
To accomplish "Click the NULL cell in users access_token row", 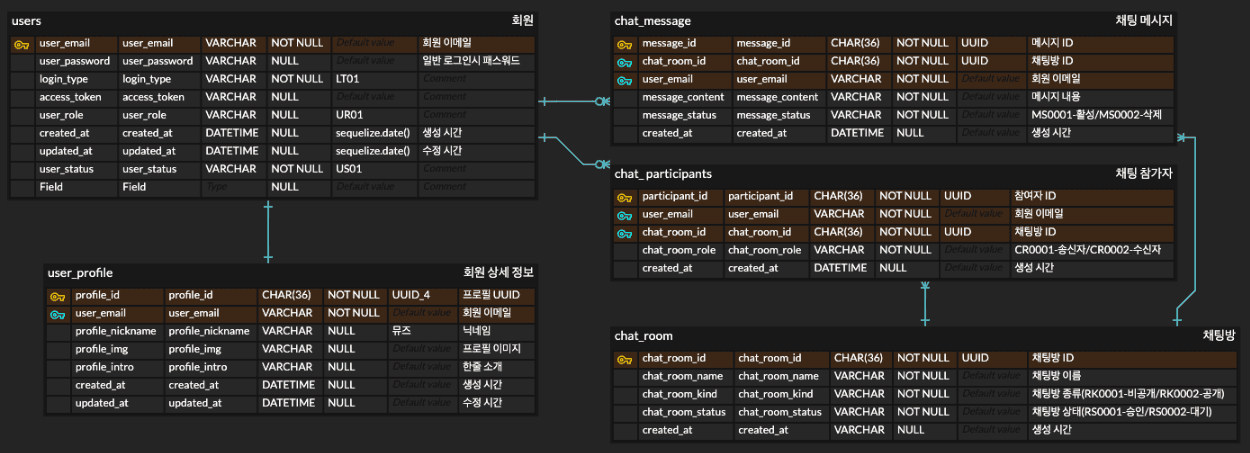I will point(285,97).
